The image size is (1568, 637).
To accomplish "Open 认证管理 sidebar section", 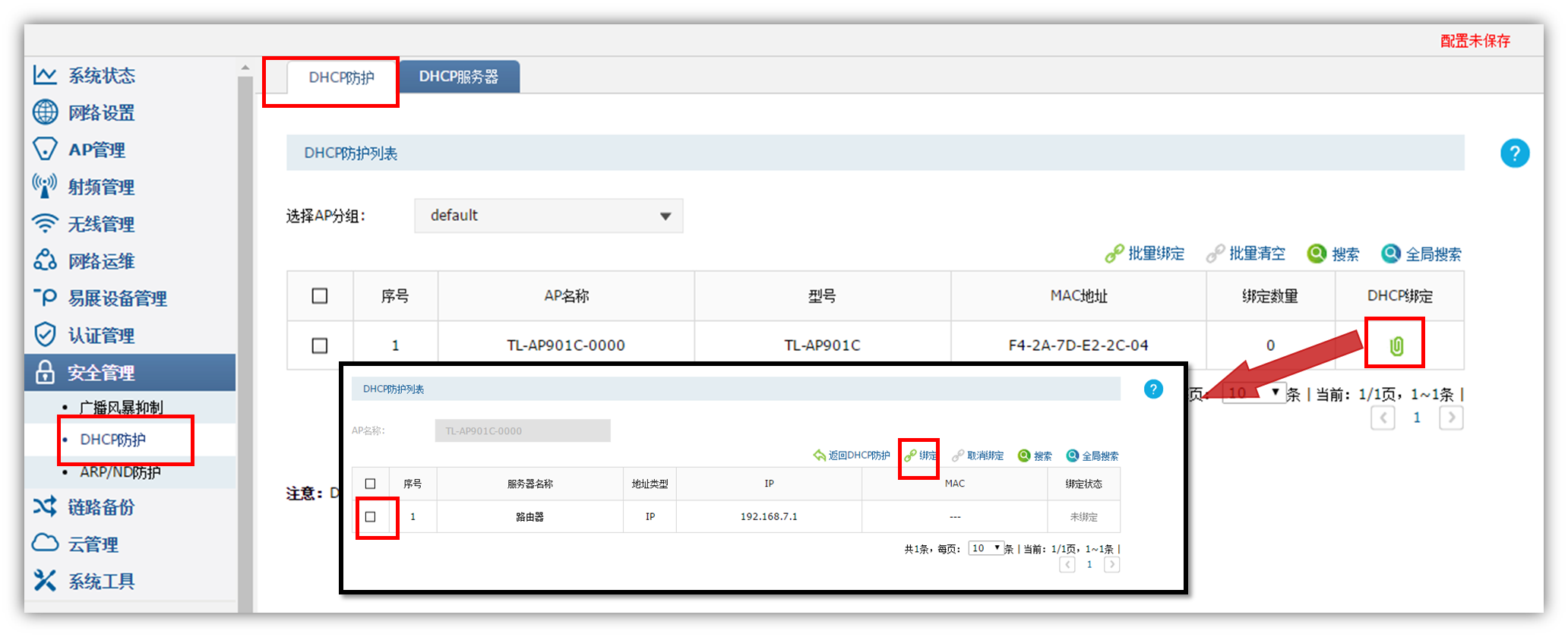I will click(84, 335).
